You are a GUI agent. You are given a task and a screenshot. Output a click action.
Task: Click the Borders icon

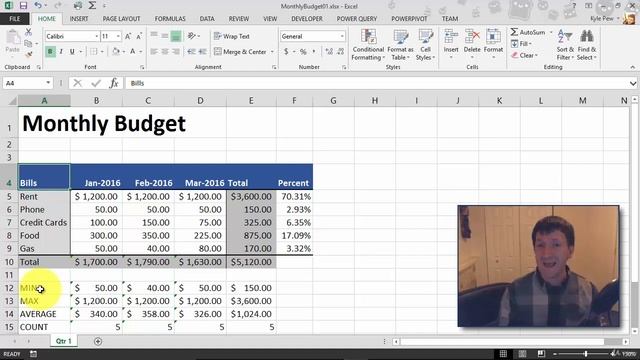[x=93, y=51]
